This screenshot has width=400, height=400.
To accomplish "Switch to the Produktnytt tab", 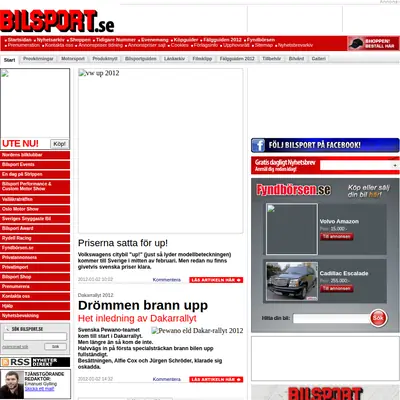I will click(x=105, y=59).
